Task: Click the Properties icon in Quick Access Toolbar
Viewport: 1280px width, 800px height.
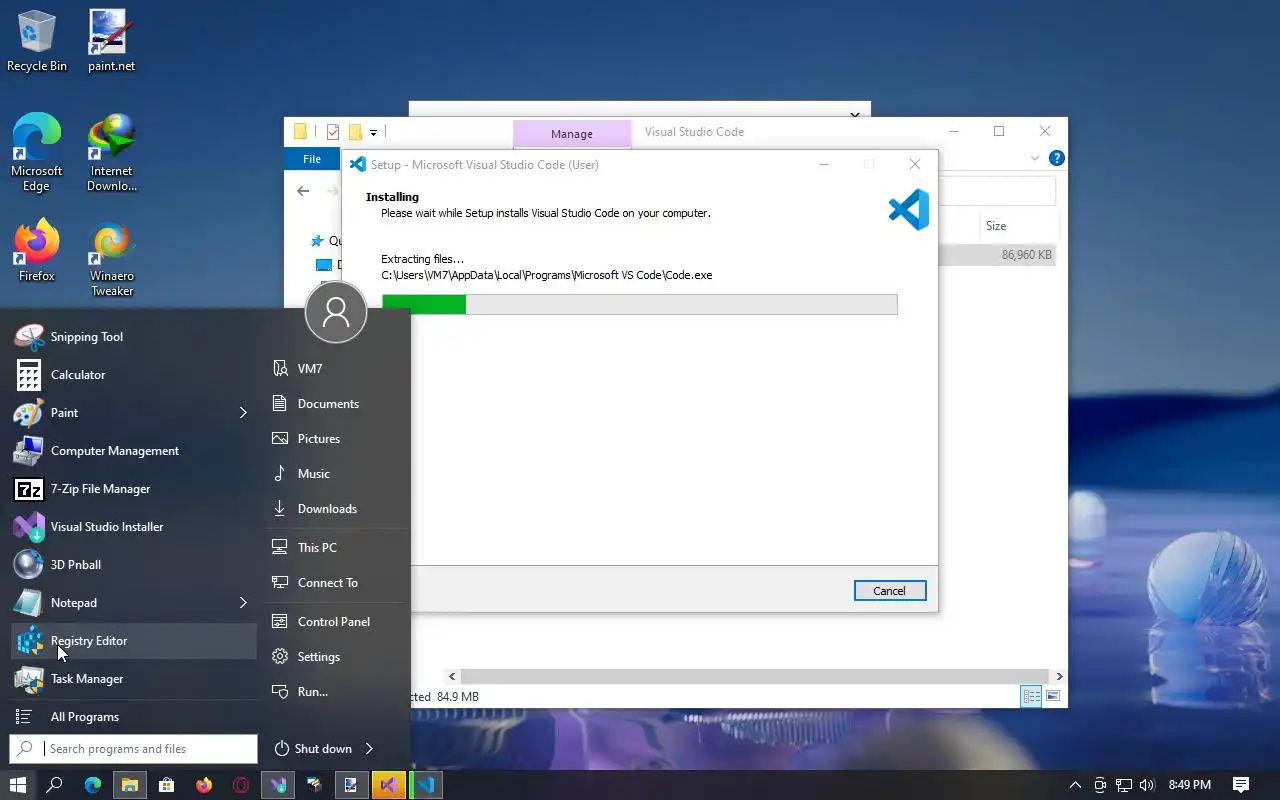Action: pos(333,132)
